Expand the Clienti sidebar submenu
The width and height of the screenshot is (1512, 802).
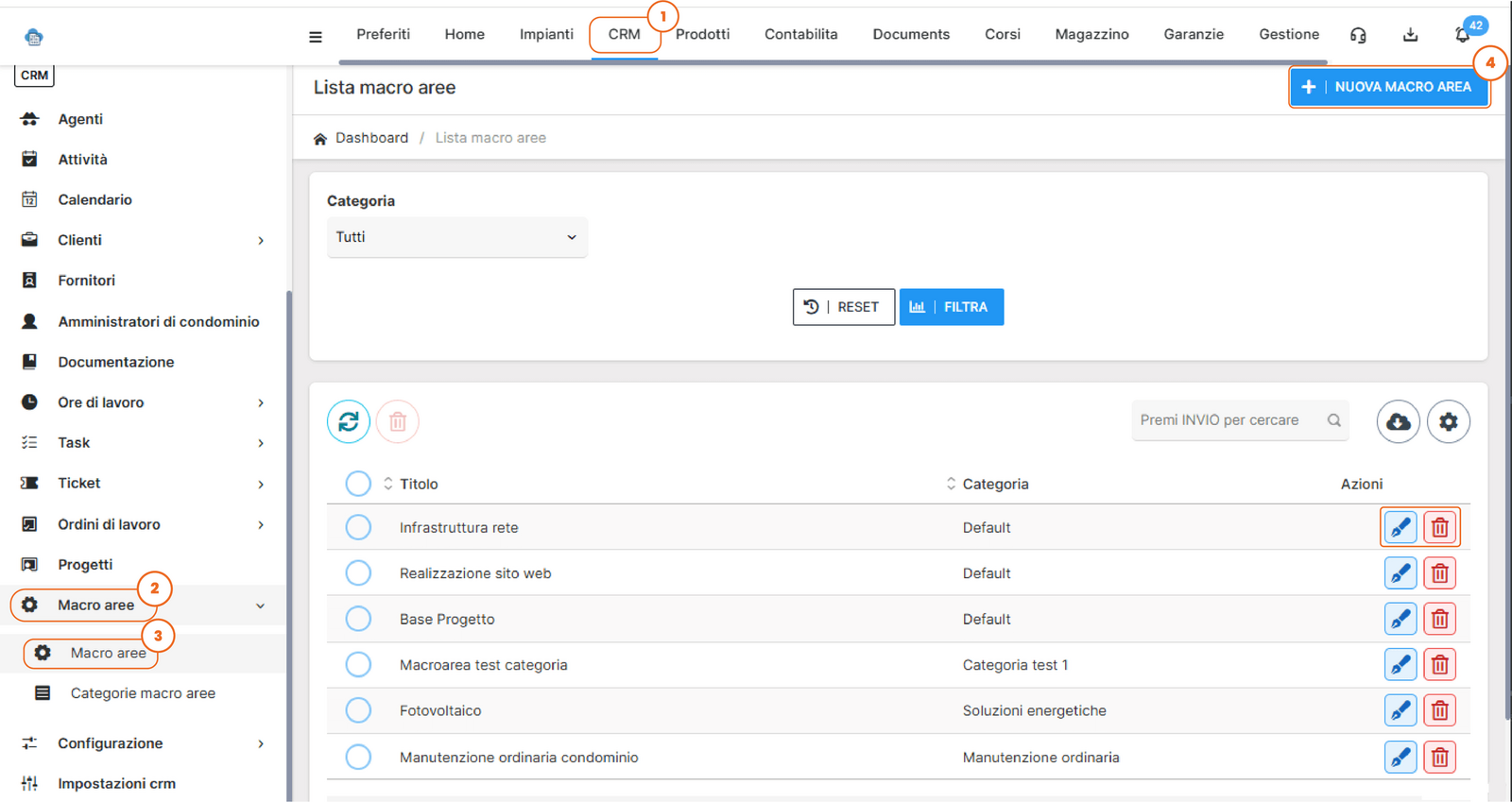(x=261, y=241)
